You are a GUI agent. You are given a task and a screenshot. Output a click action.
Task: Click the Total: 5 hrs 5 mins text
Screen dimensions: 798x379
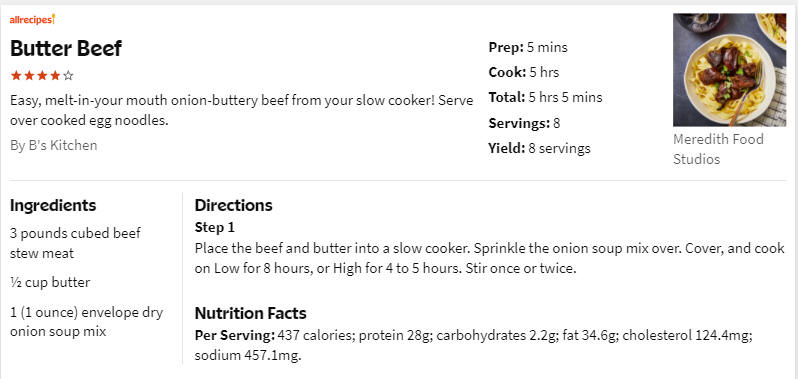pos(546,97)
